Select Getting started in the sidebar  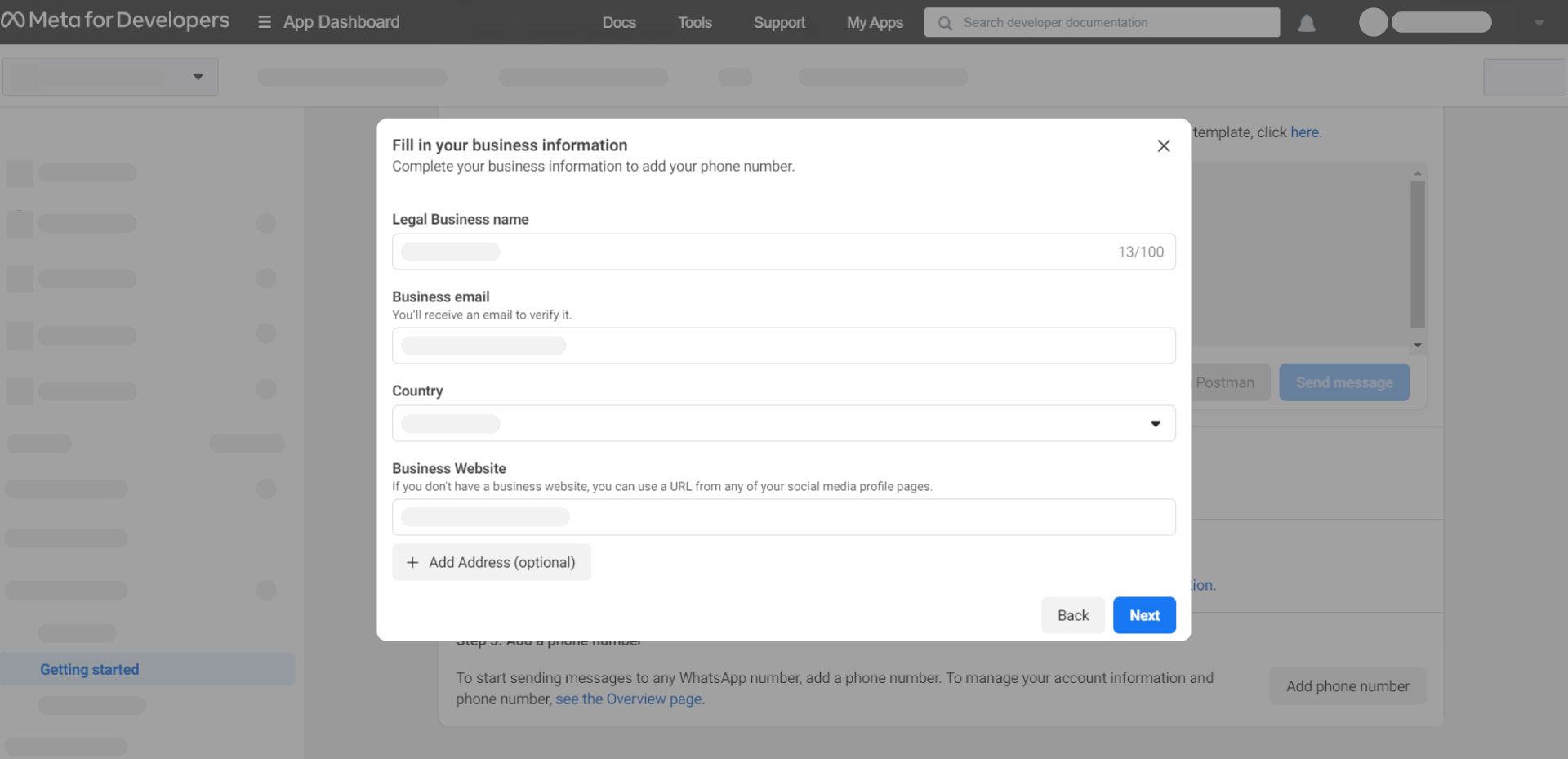(x=88, y=669)
